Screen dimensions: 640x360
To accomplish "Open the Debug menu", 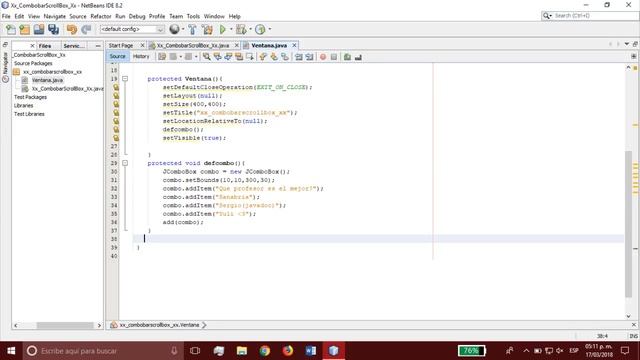I will [137, 16].
